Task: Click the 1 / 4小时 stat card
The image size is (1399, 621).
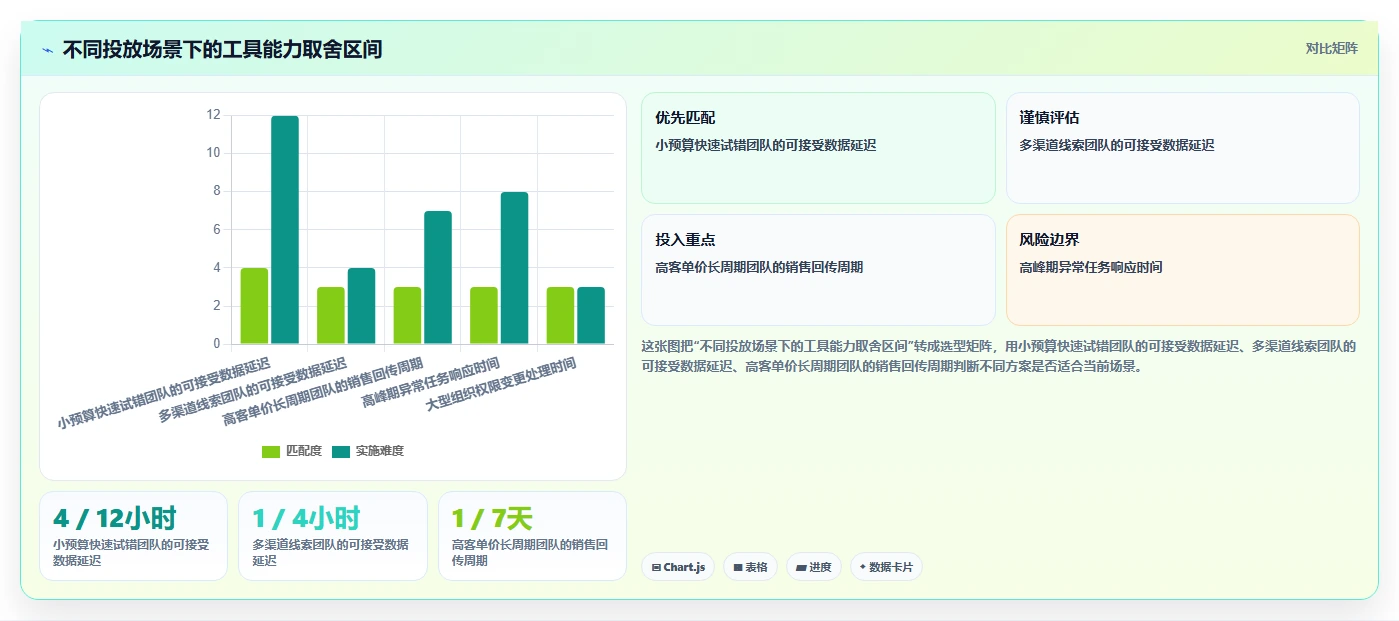Action: (332, 536)
